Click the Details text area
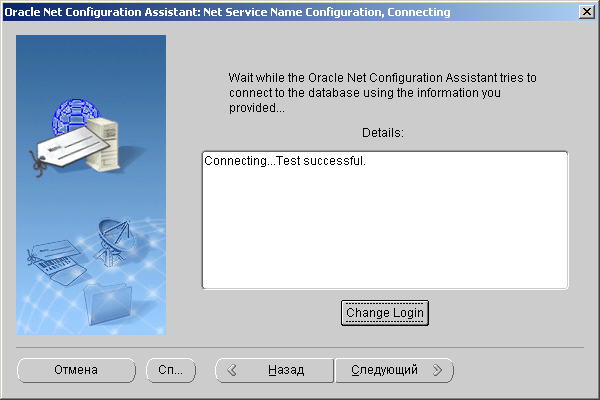This screenshot has height=400, width=600. 385,220
